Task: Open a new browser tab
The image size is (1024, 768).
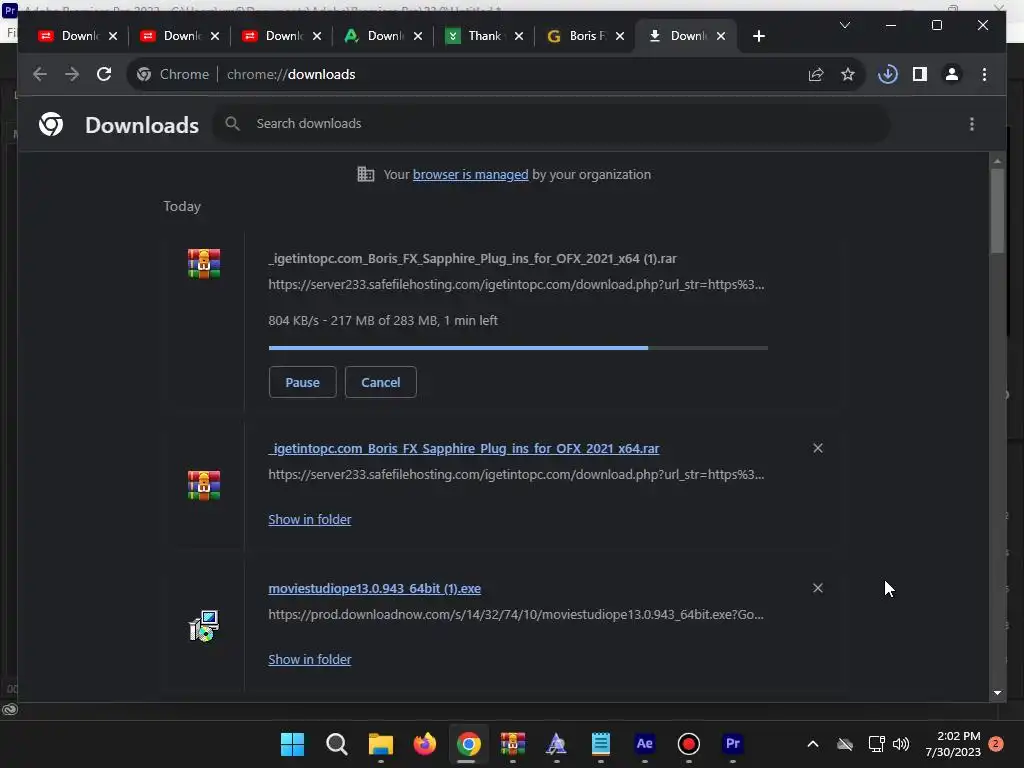Action: (x=758, y=36)
